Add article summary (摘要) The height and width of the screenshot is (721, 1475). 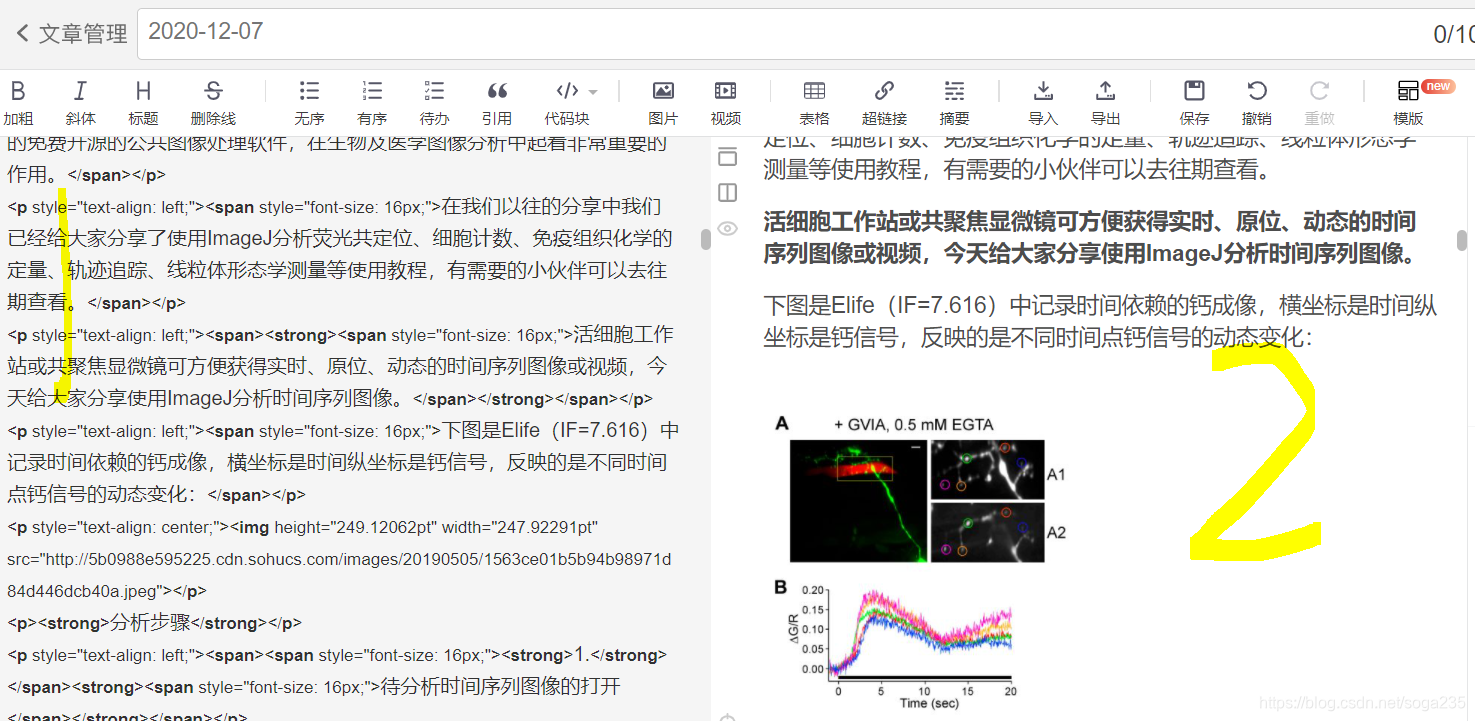point(954,102)
